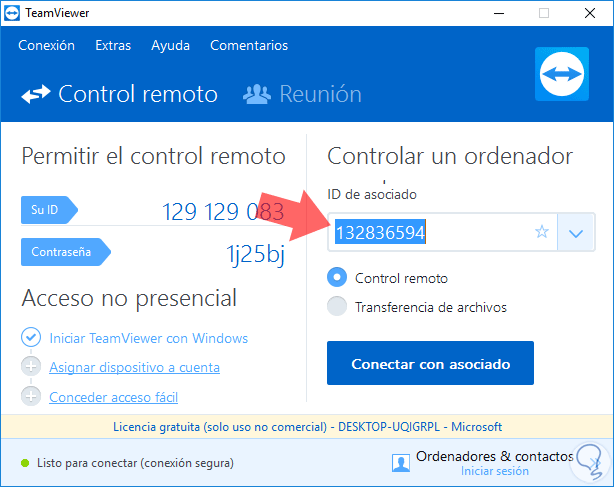
Task: Click the plus icon beside Conceder acceso fácil
Action: pyautogui.click(x=31, y=397)
